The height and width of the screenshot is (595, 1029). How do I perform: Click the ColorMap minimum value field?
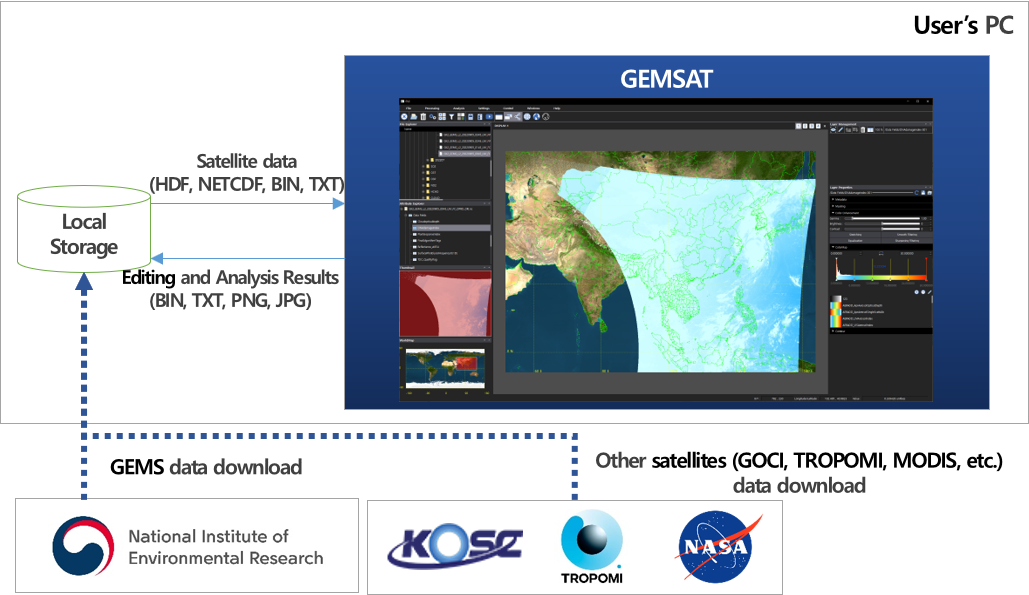[x=846, y=253]
